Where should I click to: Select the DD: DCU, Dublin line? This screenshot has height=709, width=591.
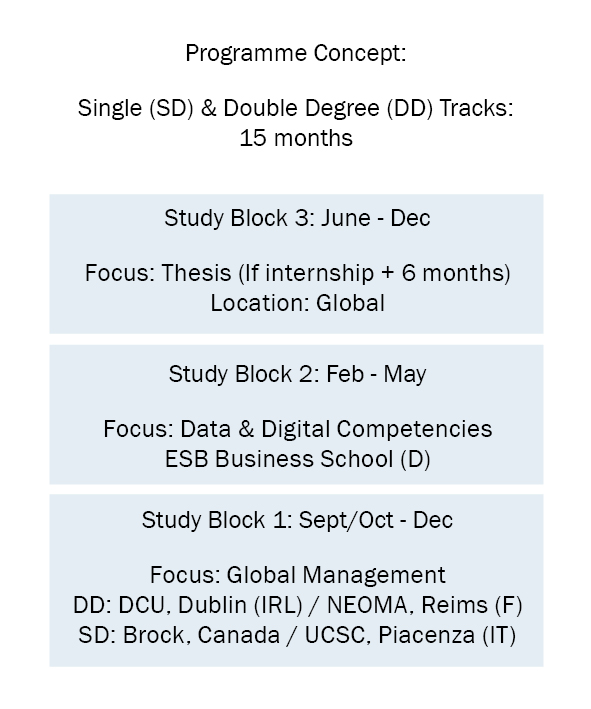coord(298,605)
